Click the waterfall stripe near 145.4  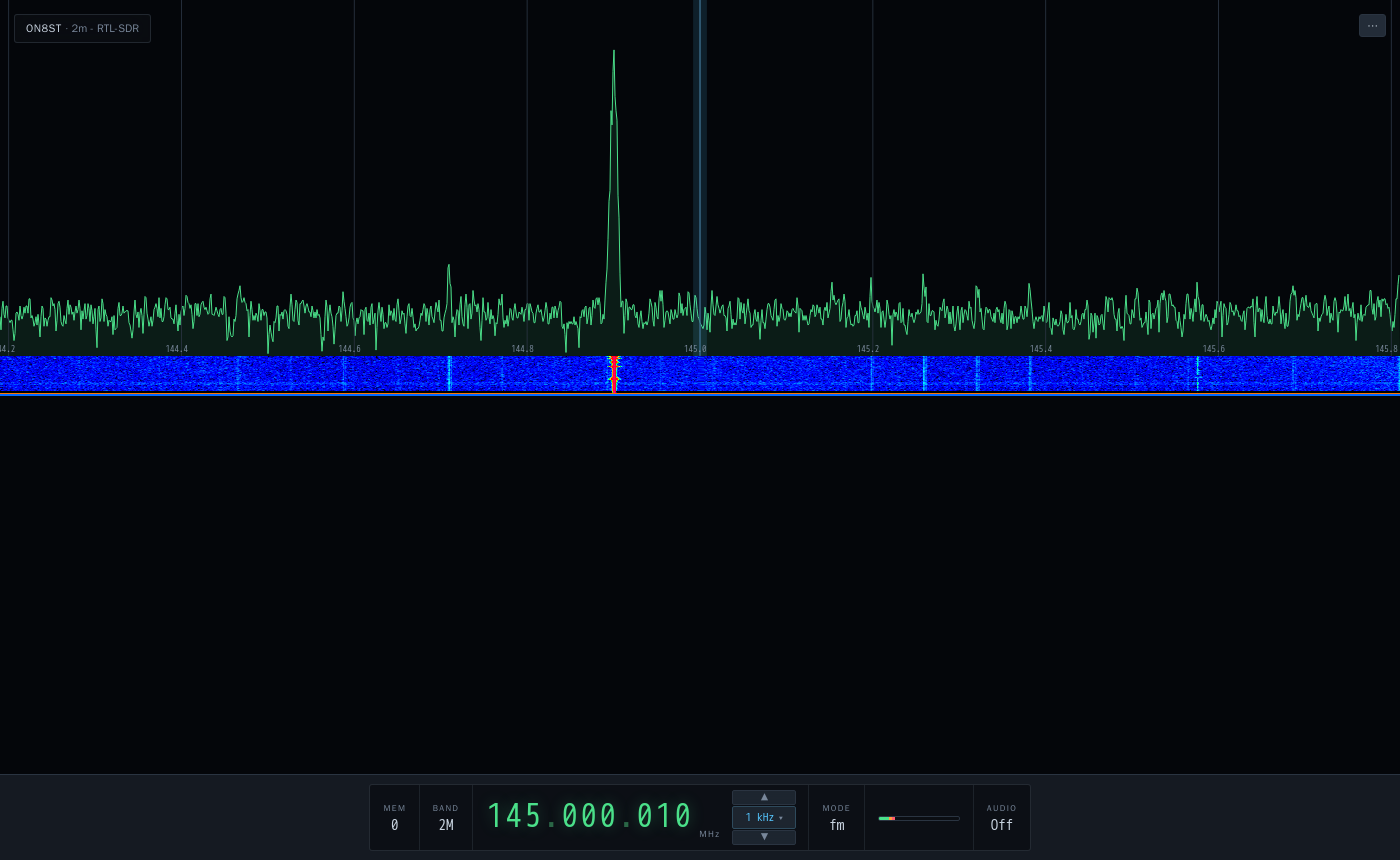click(1030, 373)
